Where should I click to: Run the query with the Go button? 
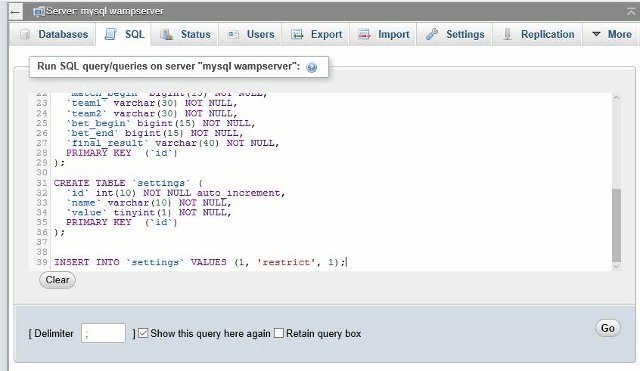click(x=608, y=328)
